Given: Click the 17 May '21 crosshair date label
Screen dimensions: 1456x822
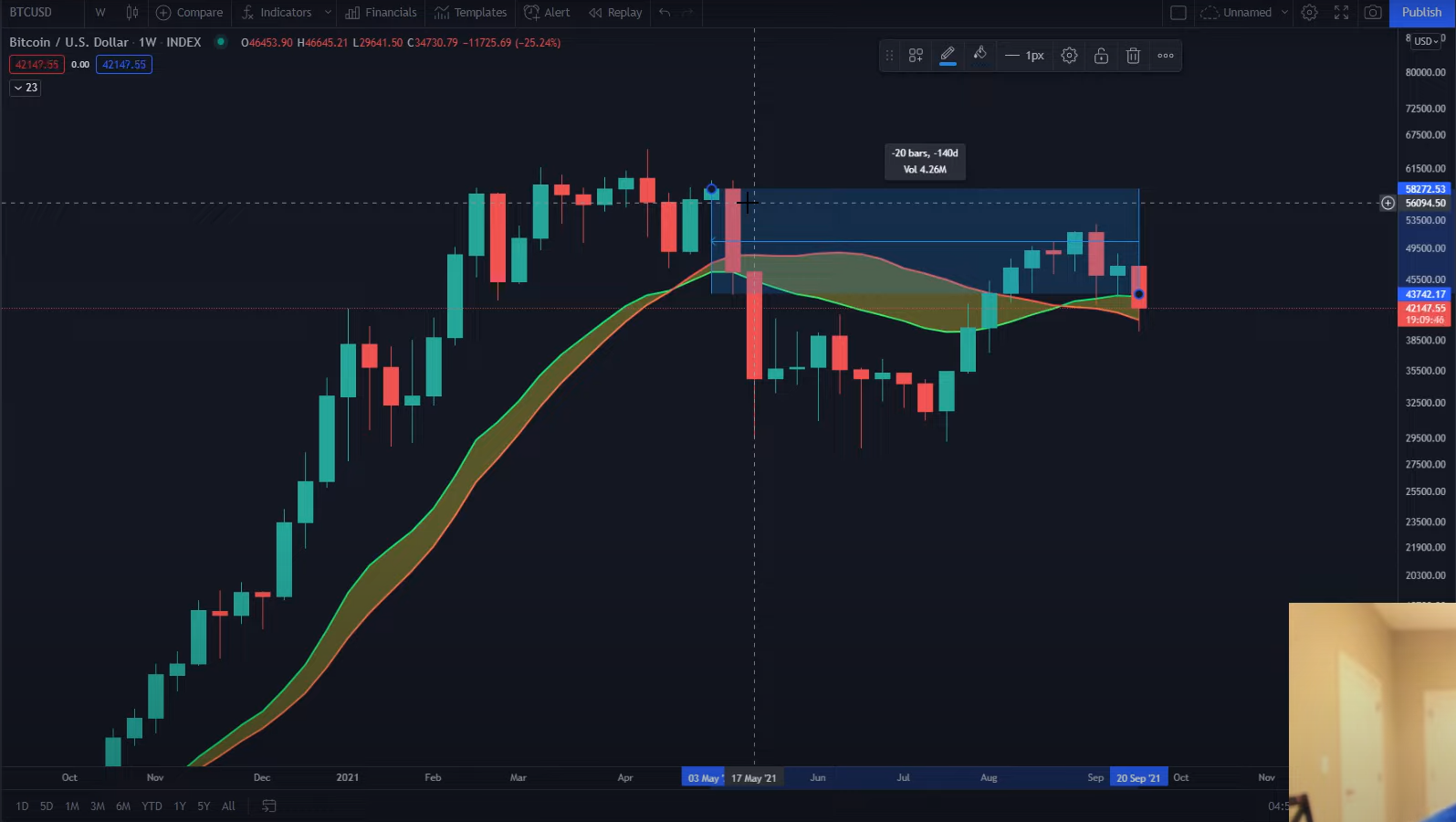Looking at the screenshot, I should tap(754, 778).
